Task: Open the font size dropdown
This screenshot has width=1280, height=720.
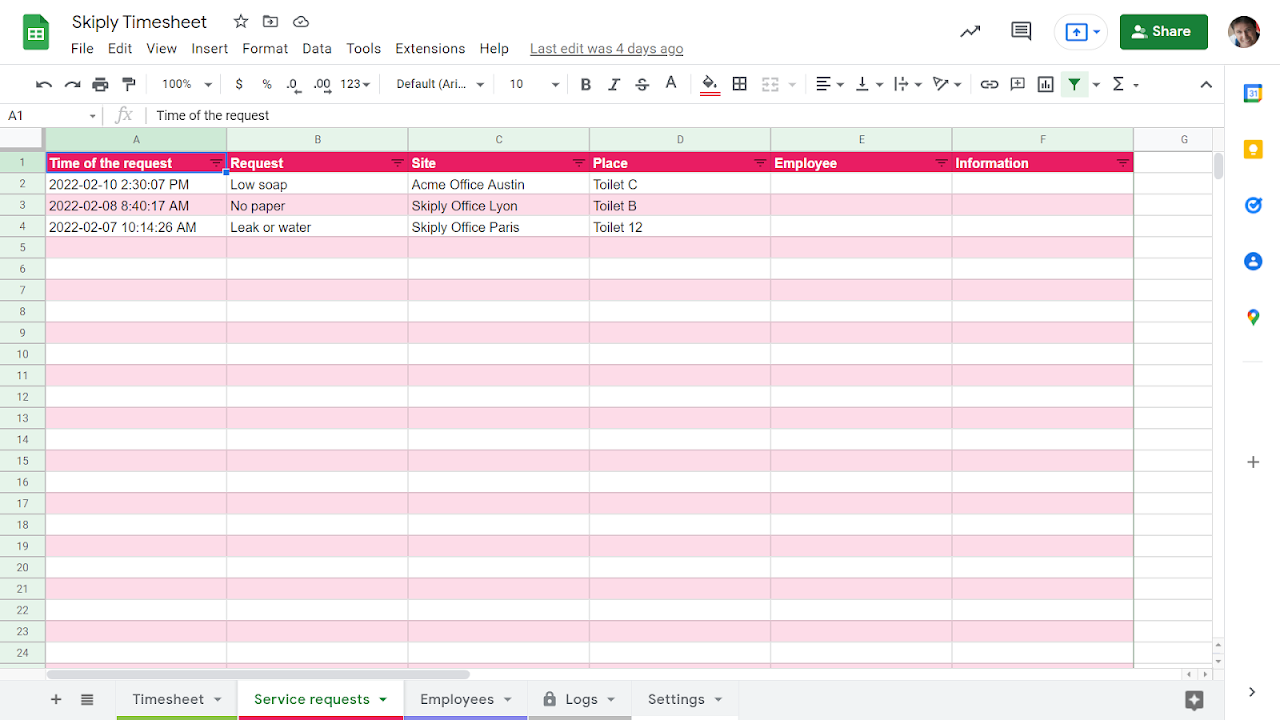Action: (x=533, y=84)
